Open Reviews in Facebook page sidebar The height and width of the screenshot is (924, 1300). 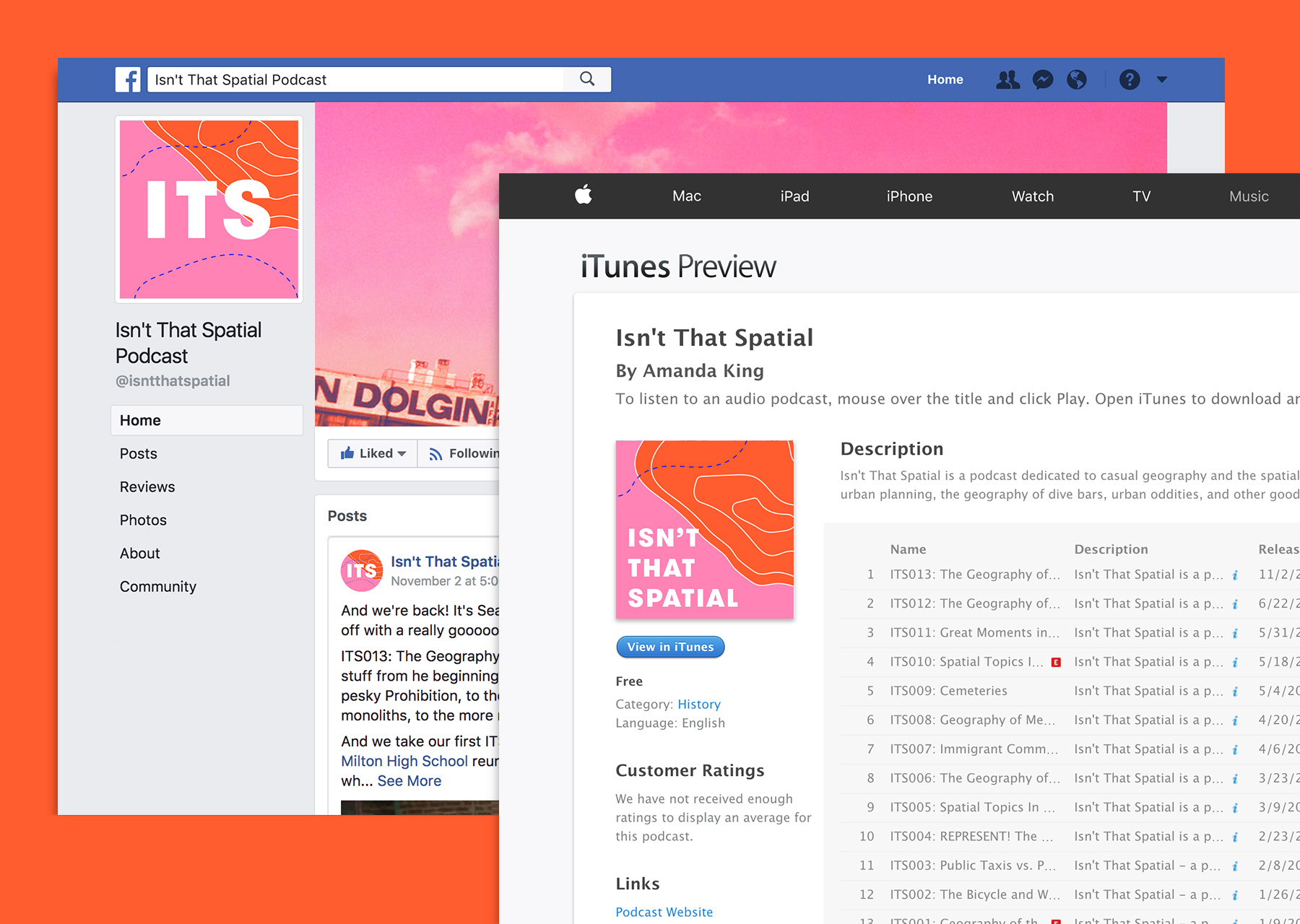coord(147,487)
